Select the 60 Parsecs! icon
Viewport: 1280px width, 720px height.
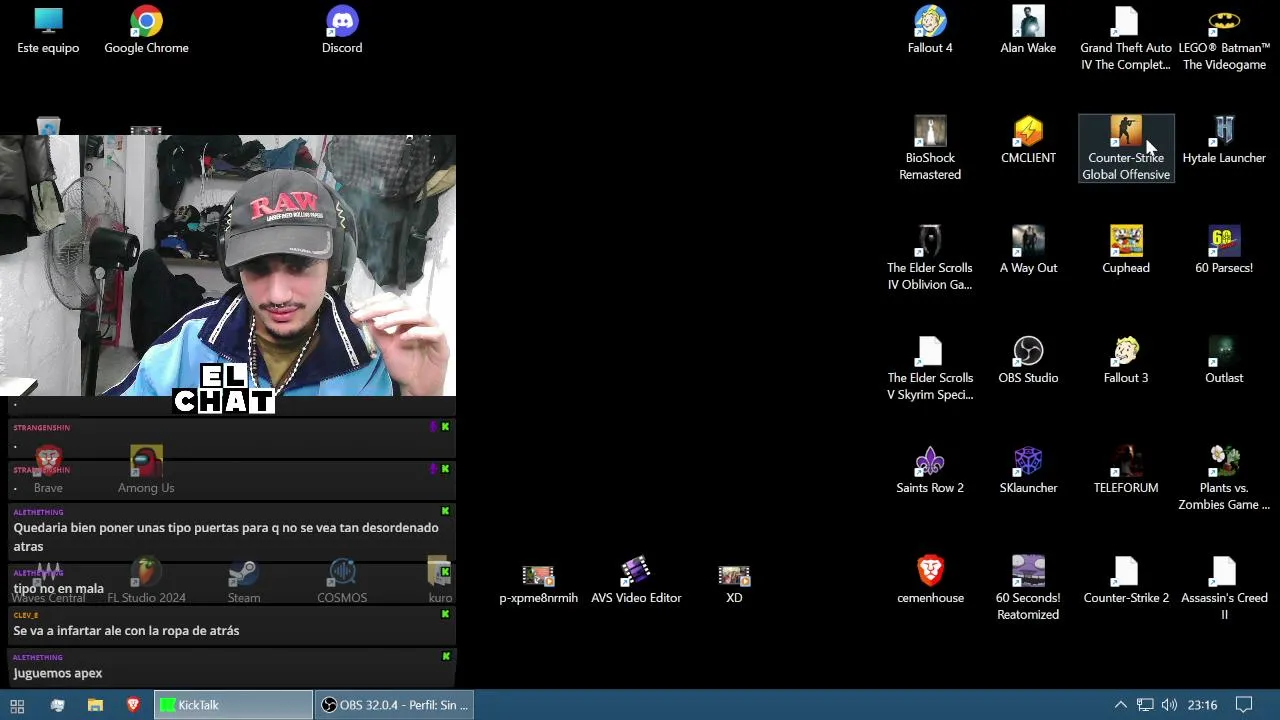[x=1224, y=251]
